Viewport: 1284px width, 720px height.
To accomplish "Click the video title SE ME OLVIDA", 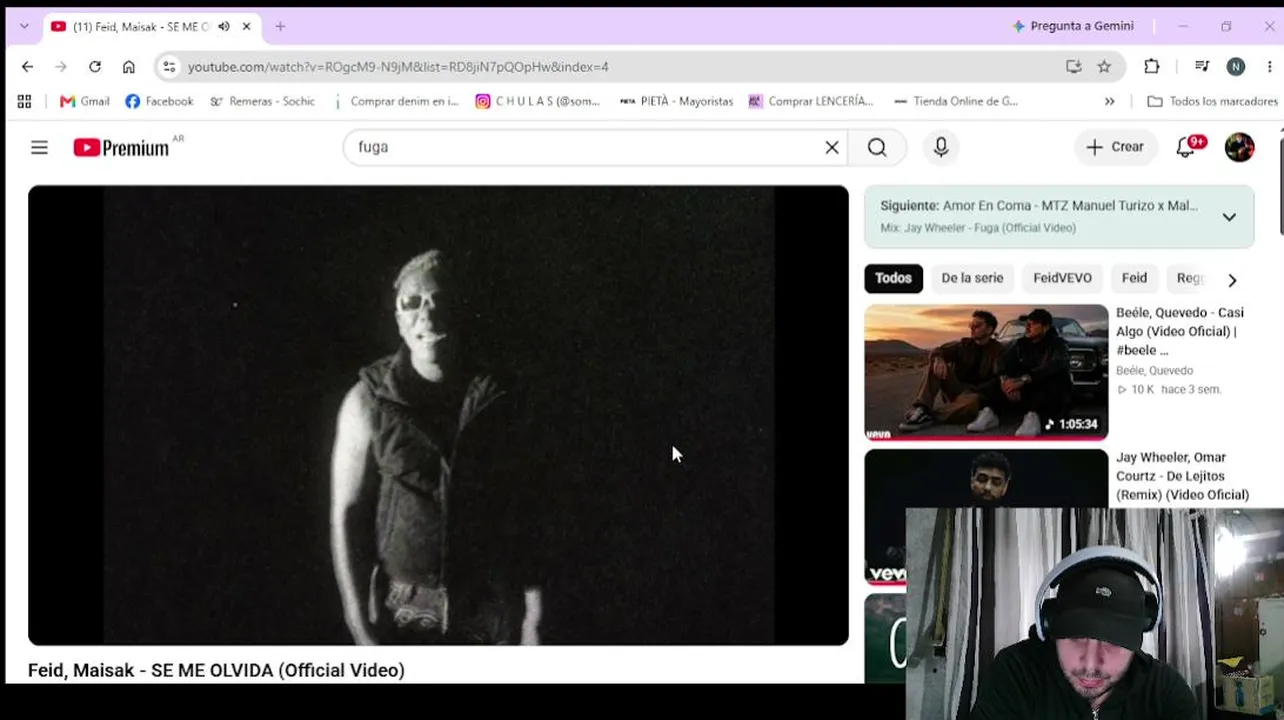I will click(x=216, y=670).
